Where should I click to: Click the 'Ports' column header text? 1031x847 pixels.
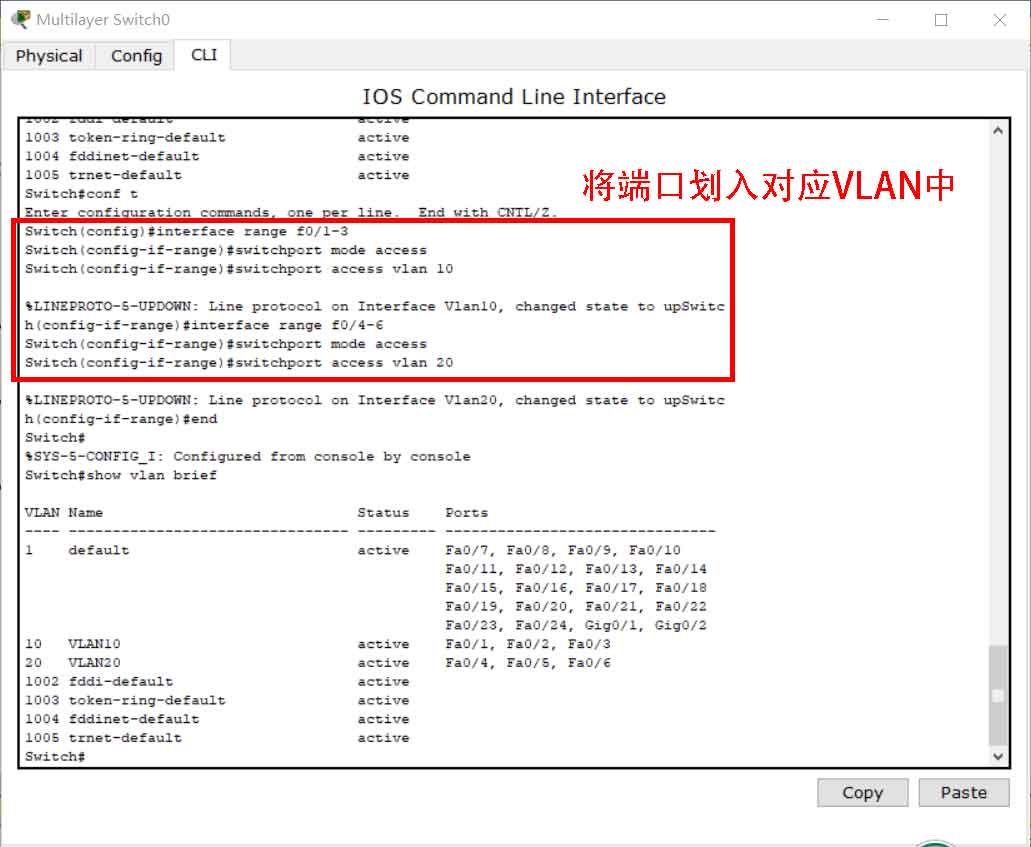click(466, 513)
